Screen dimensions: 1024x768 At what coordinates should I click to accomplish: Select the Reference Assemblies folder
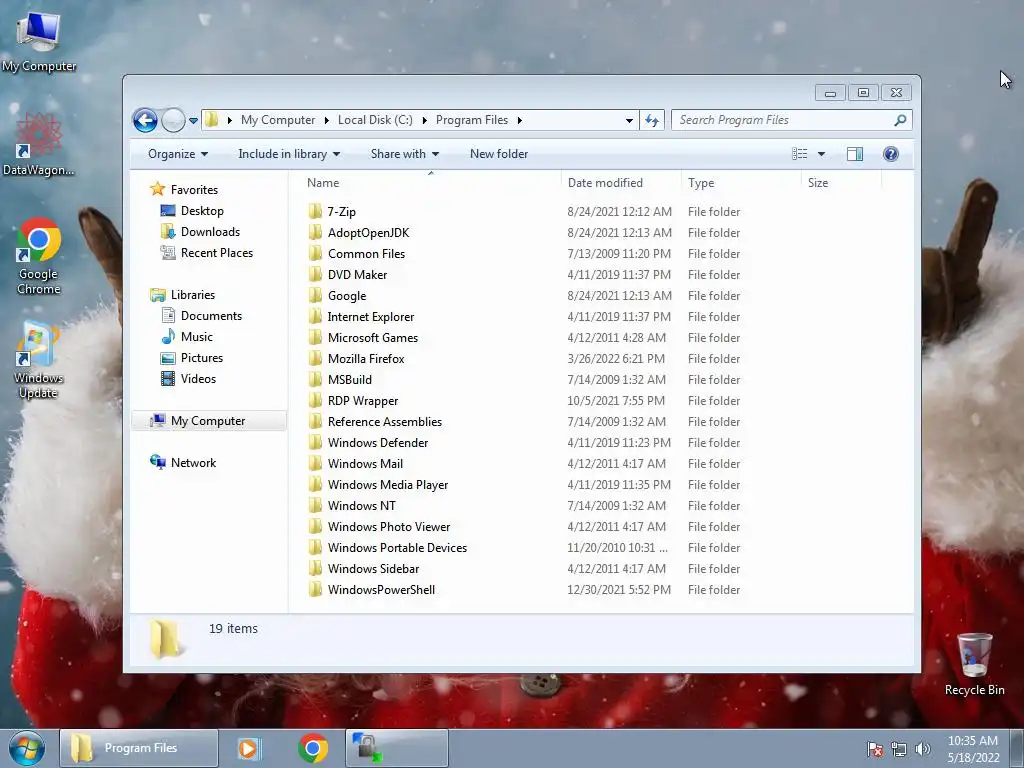(x=385, y=422)
